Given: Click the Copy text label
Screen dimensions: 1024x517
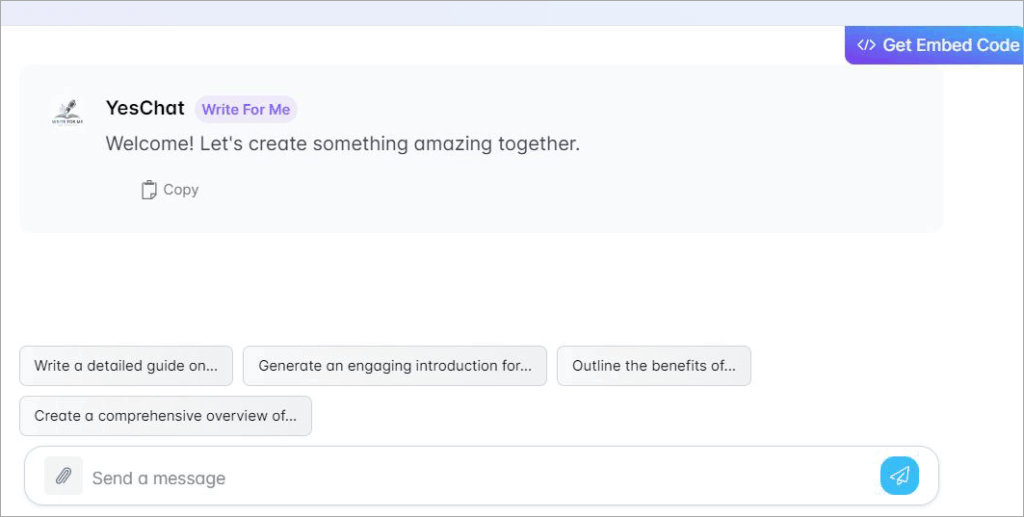Looking at the screenshot, I should 181,190.
